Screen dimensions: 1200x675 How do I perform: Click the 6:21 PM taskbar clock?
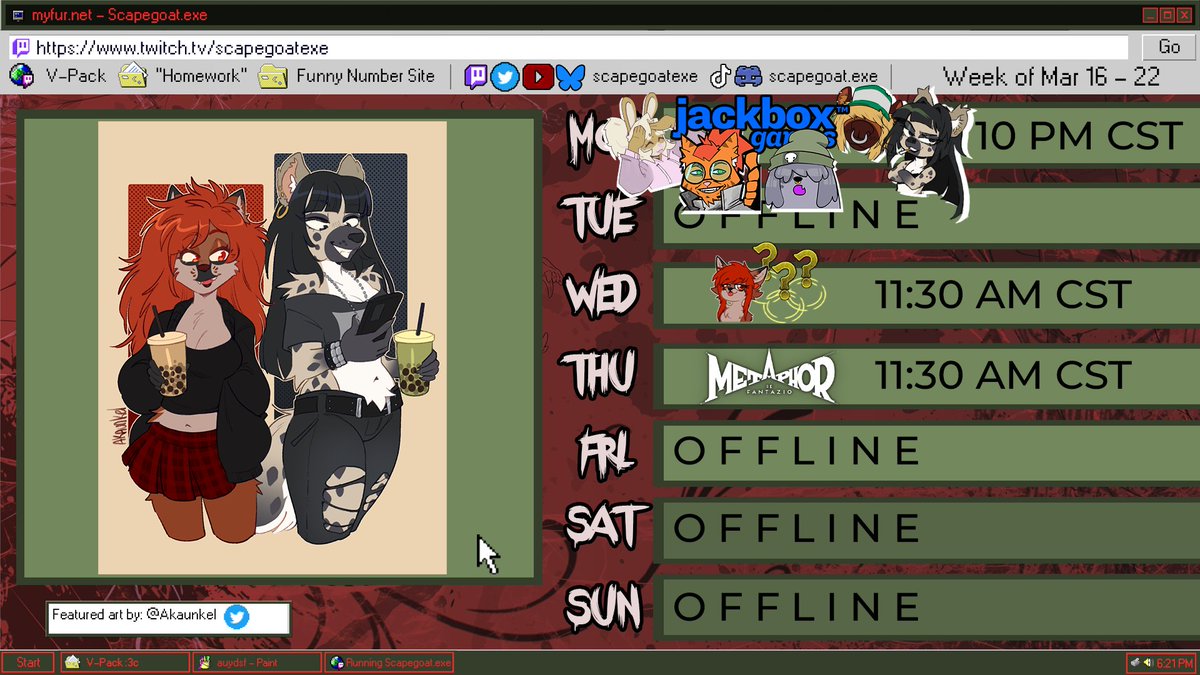(x=1174, y=662)
